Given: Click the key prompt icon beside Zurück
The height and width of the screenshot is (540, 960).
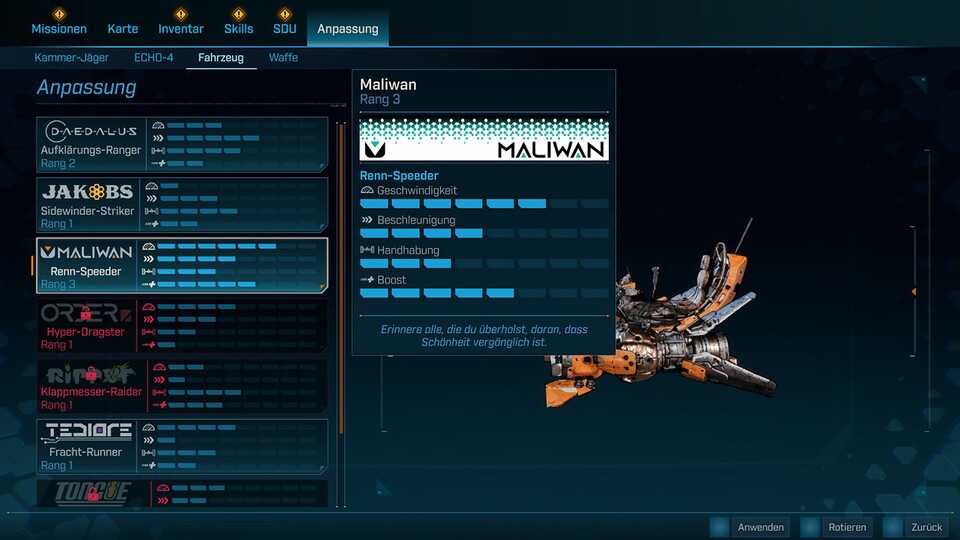Looking at the screenshot, I should [x=892, y=527].
